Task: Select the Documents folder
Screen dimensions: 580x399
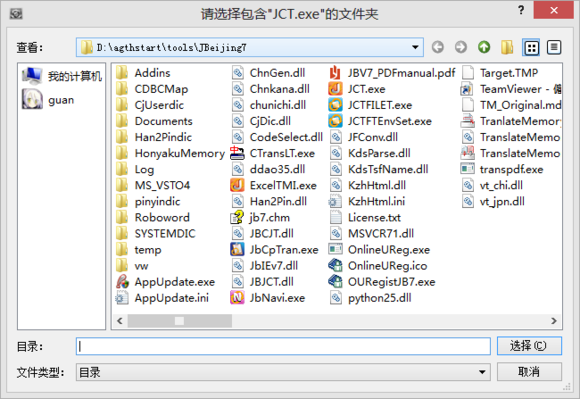Action: pos(154,121)
